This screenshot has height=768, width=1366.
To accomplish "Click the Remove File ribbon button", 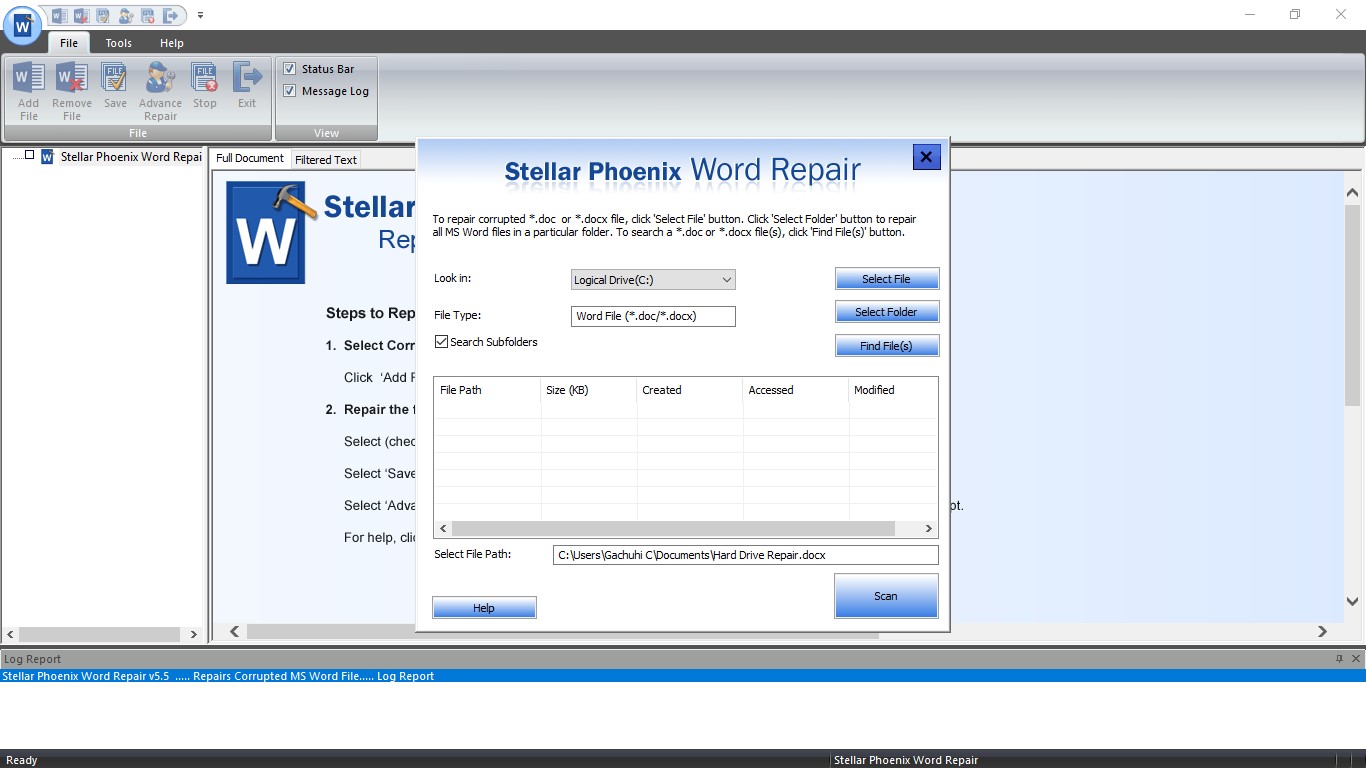I will pyautogui.click(x=72, y=91).
